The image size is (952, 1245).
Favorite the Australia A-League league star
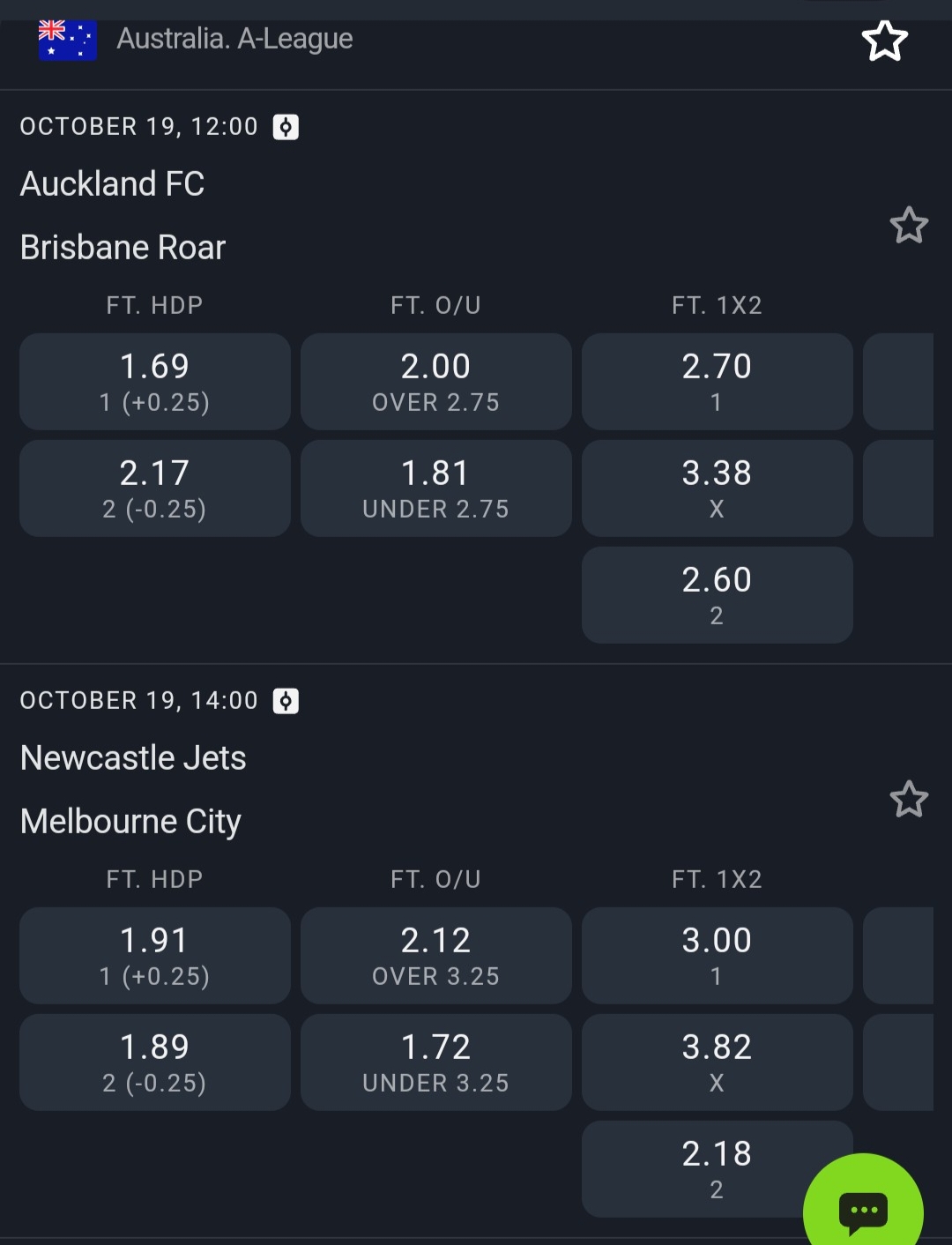pyautogui.click(x=884, y=41)
